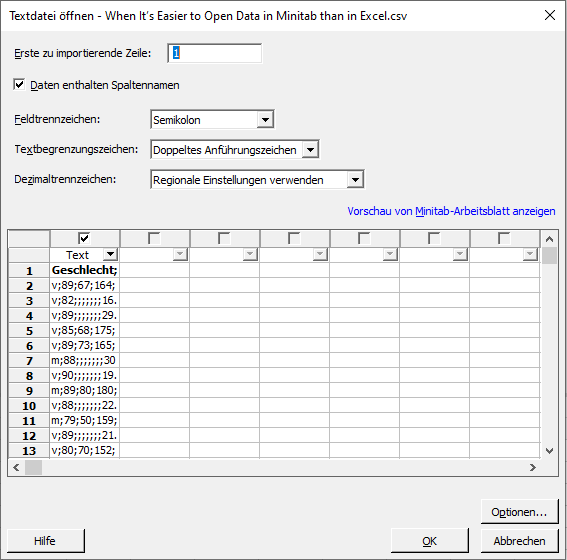Open the Feldtrennzeichen dropdown showing Semikolon
This screenshot has width=567, height=560.
[212, 120]
